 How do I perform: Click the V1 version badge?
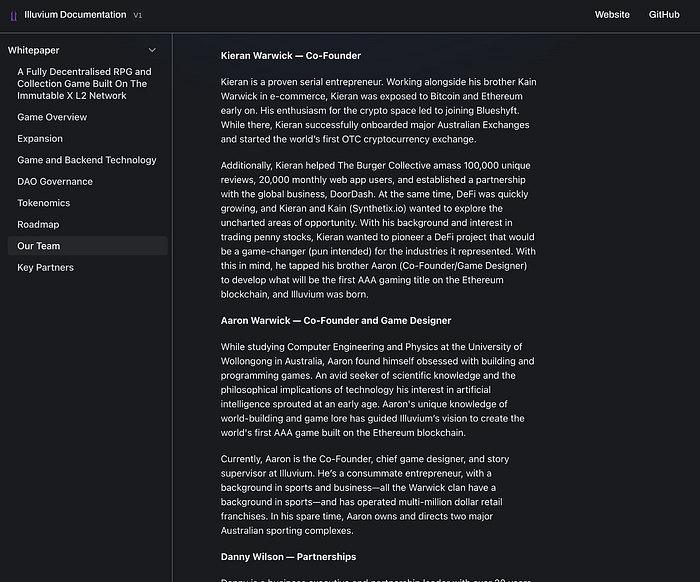click(138, 15)
